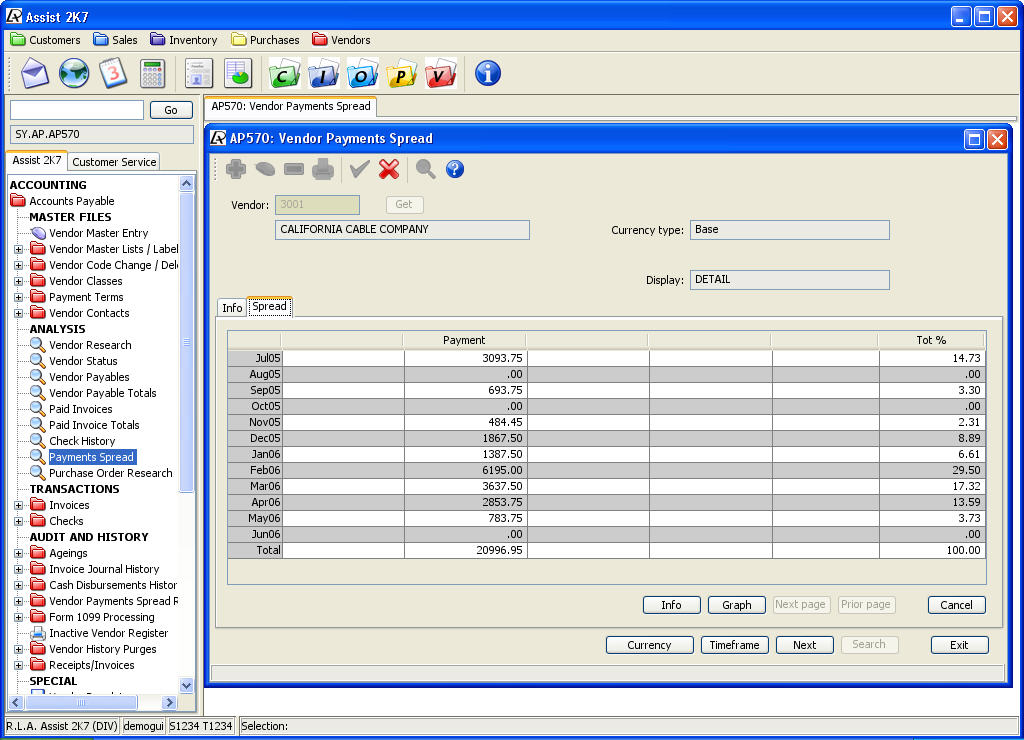Launch the calculator icon
This screenshot has width=1024, height=740.
pyautogui.click(x=152, y=73)
